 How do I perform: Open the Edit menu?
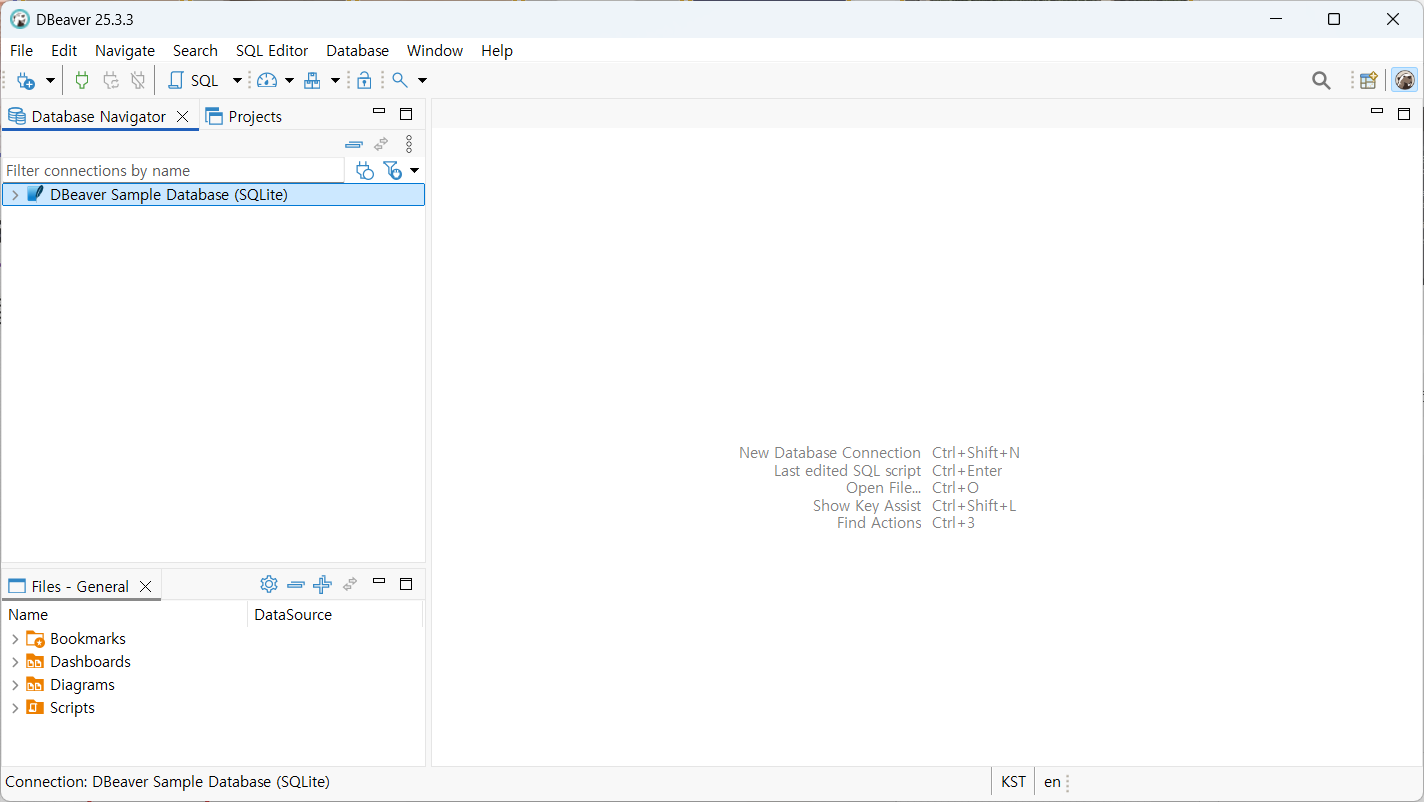64,51
